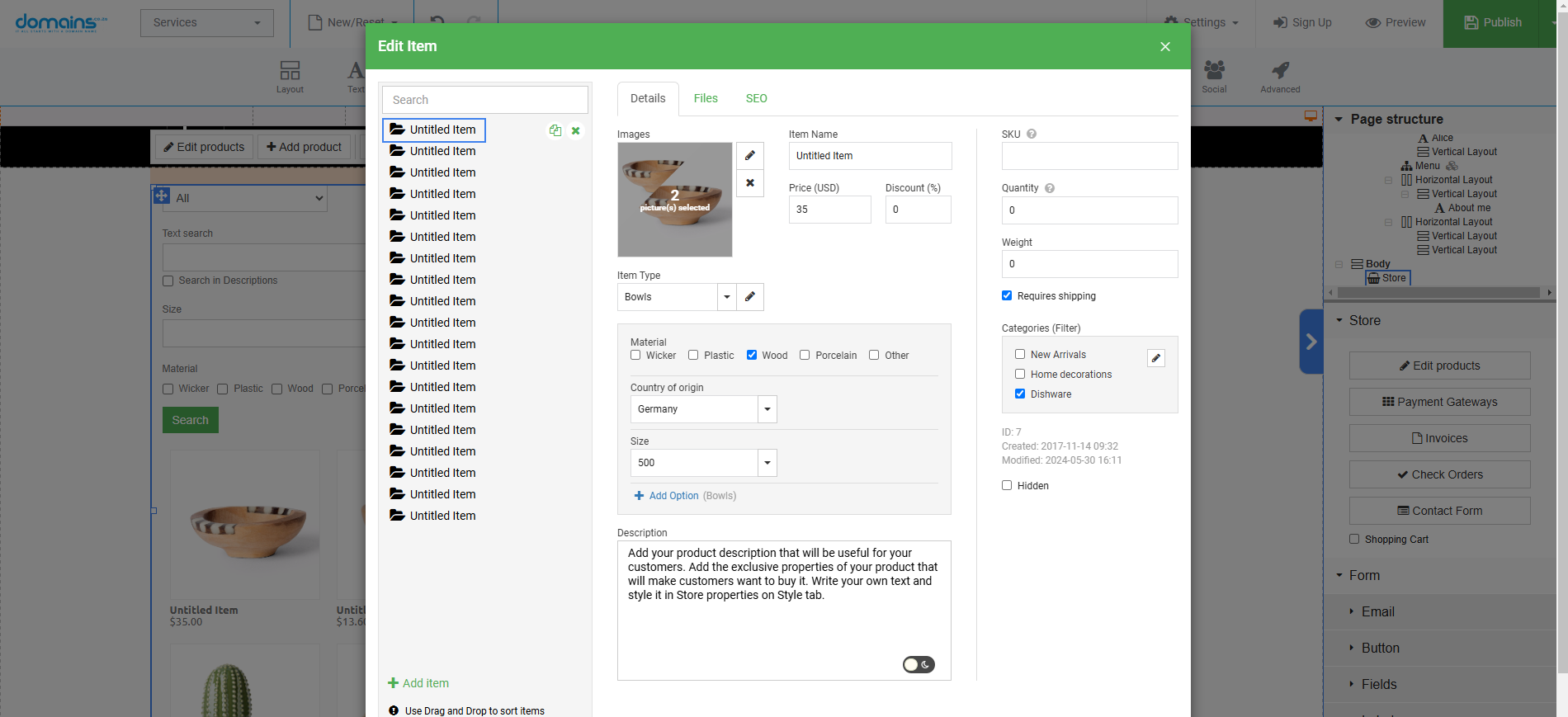Enable the New Arrivals category
The image size is (1568, 717).
click(1020, 355)
